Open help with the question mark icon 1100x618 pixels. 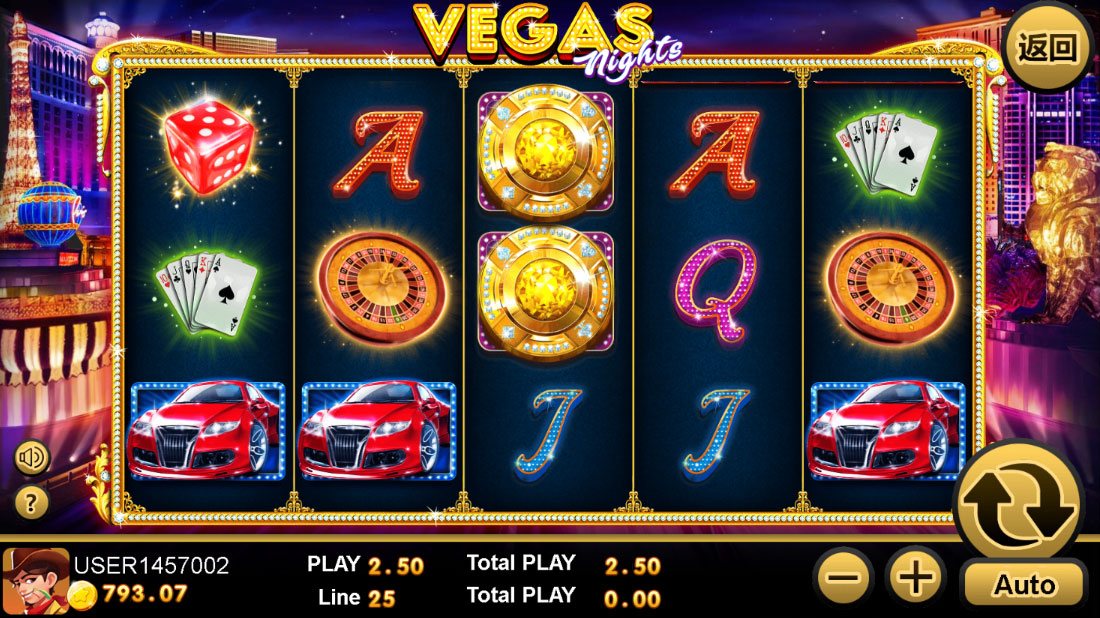point(32,503)
